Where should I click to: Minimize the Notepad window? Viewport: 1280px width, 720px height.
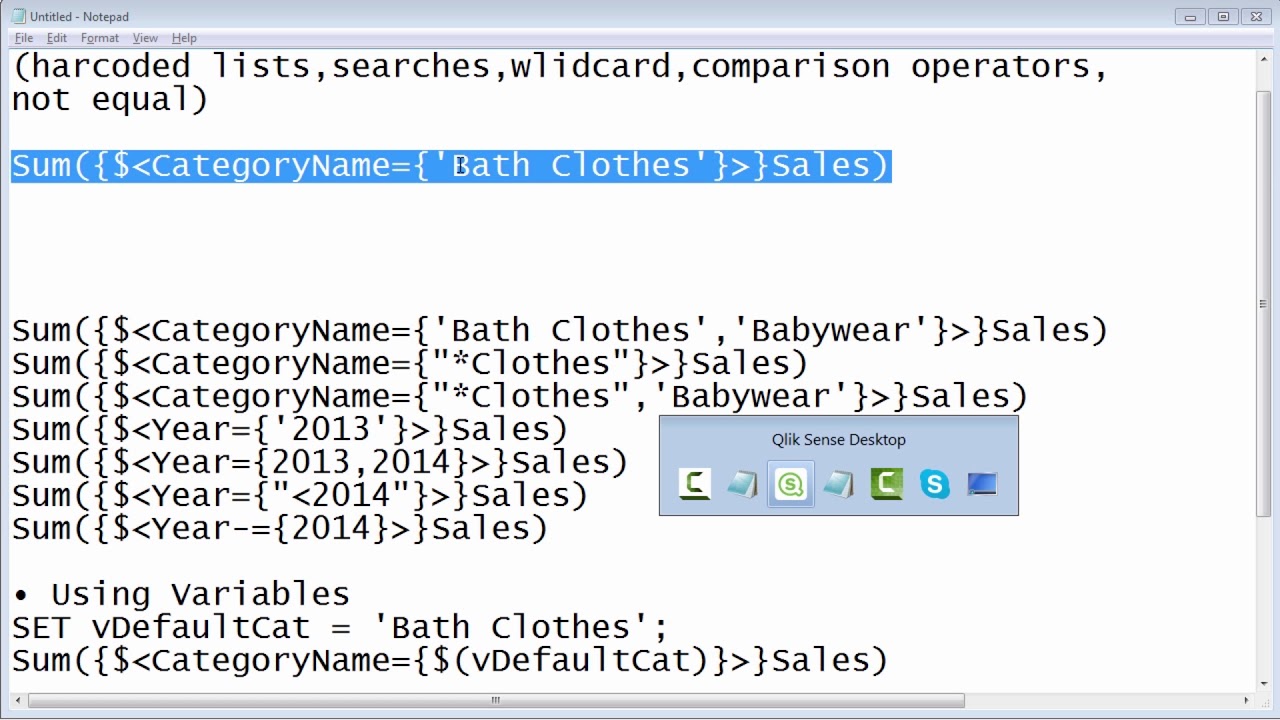(1190, 16)
